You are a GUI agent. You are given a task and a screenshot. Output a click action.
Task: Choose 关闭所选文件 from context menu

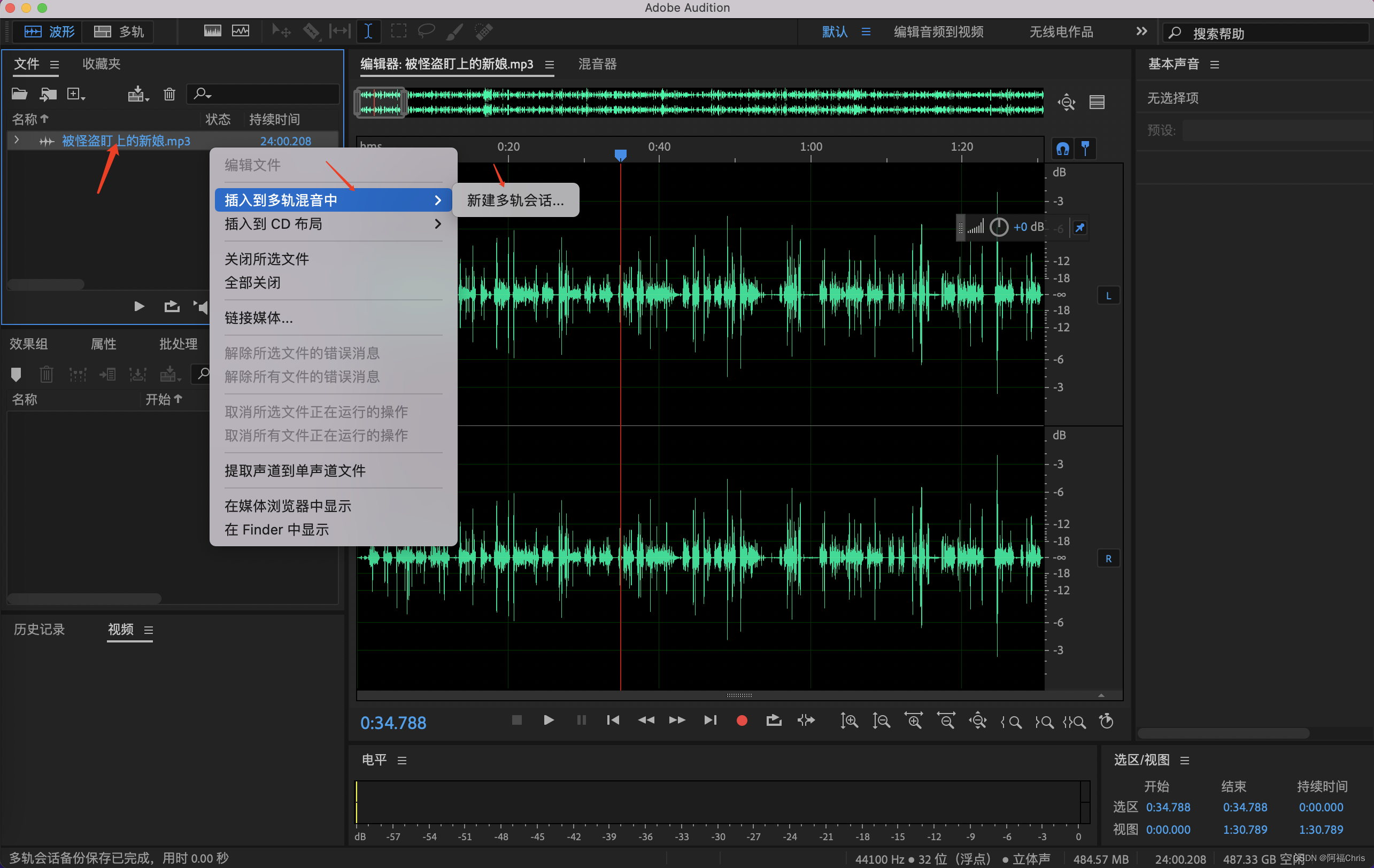click(266, 259)
